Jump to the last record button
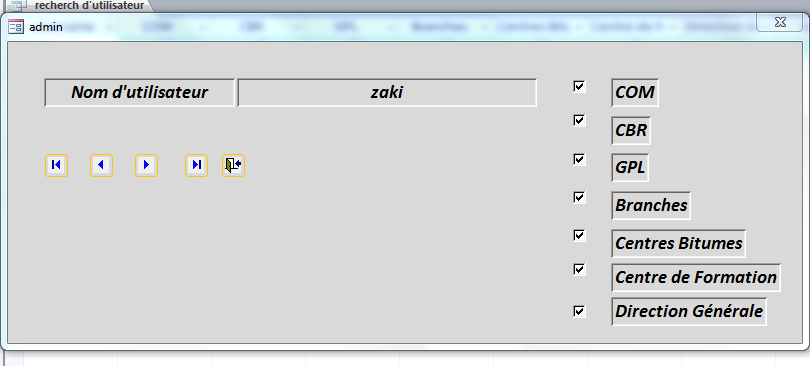 [196, 165]
